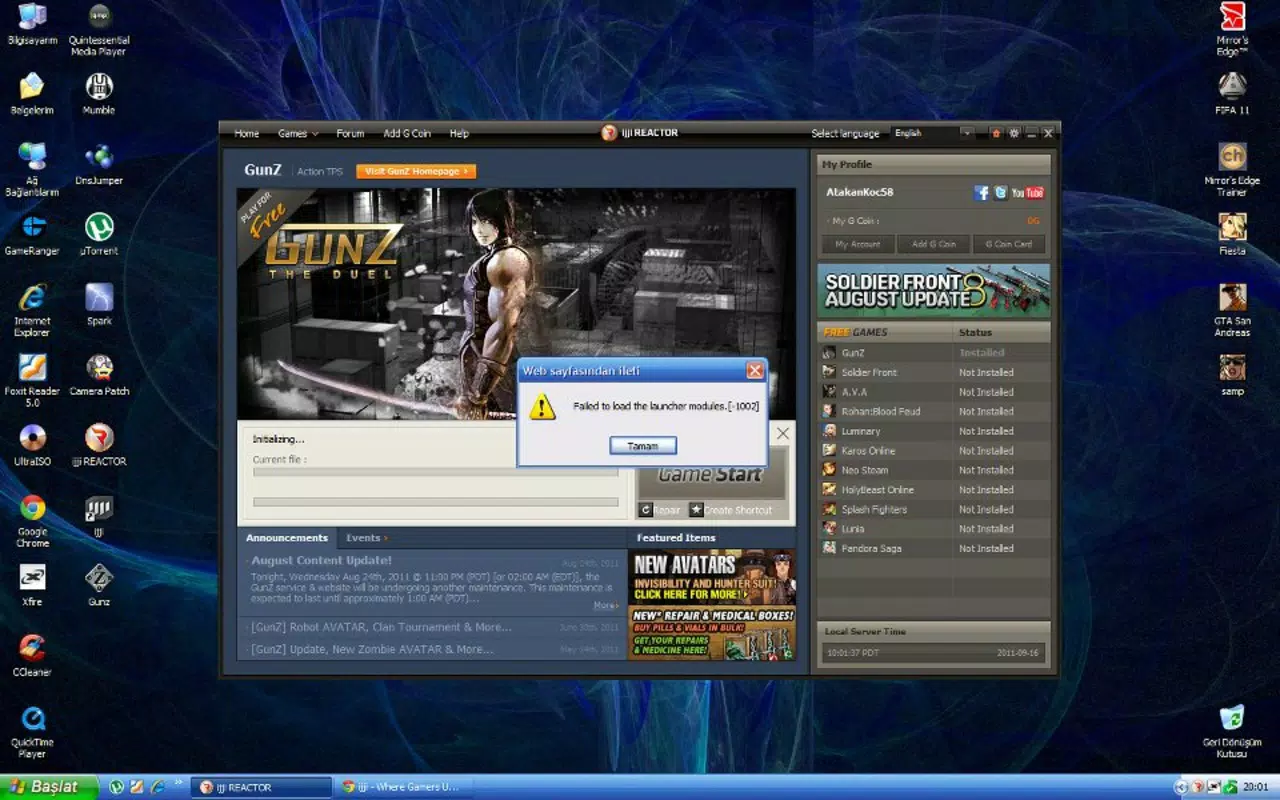The height and width of the screenshot is (800, 1280).
Task: Select the Geri Dönüşüm Kutusu recycle bin
Action: (1232, 731)
